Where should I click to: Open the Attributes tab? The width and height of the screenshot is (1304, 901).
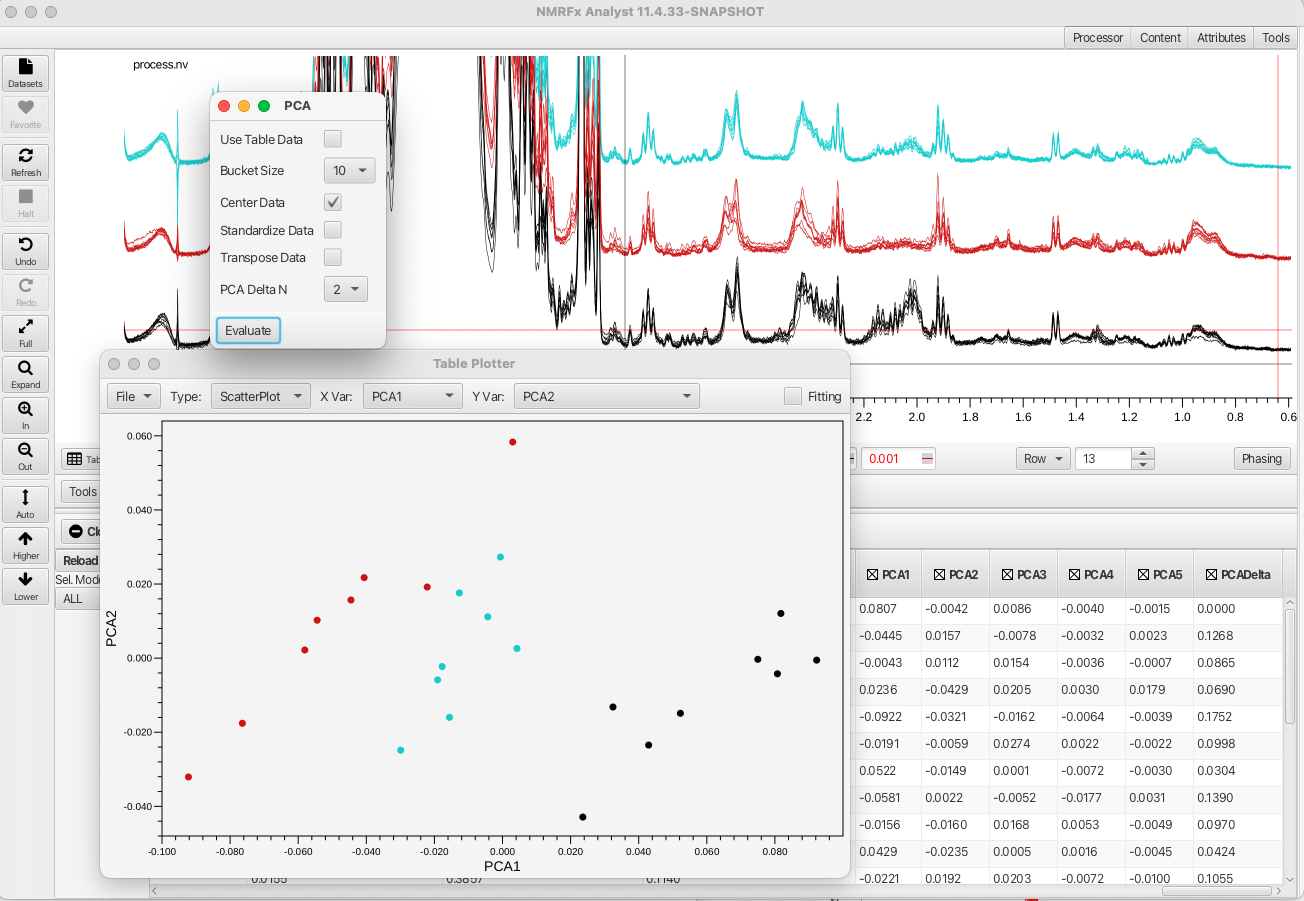point(1221,37)
